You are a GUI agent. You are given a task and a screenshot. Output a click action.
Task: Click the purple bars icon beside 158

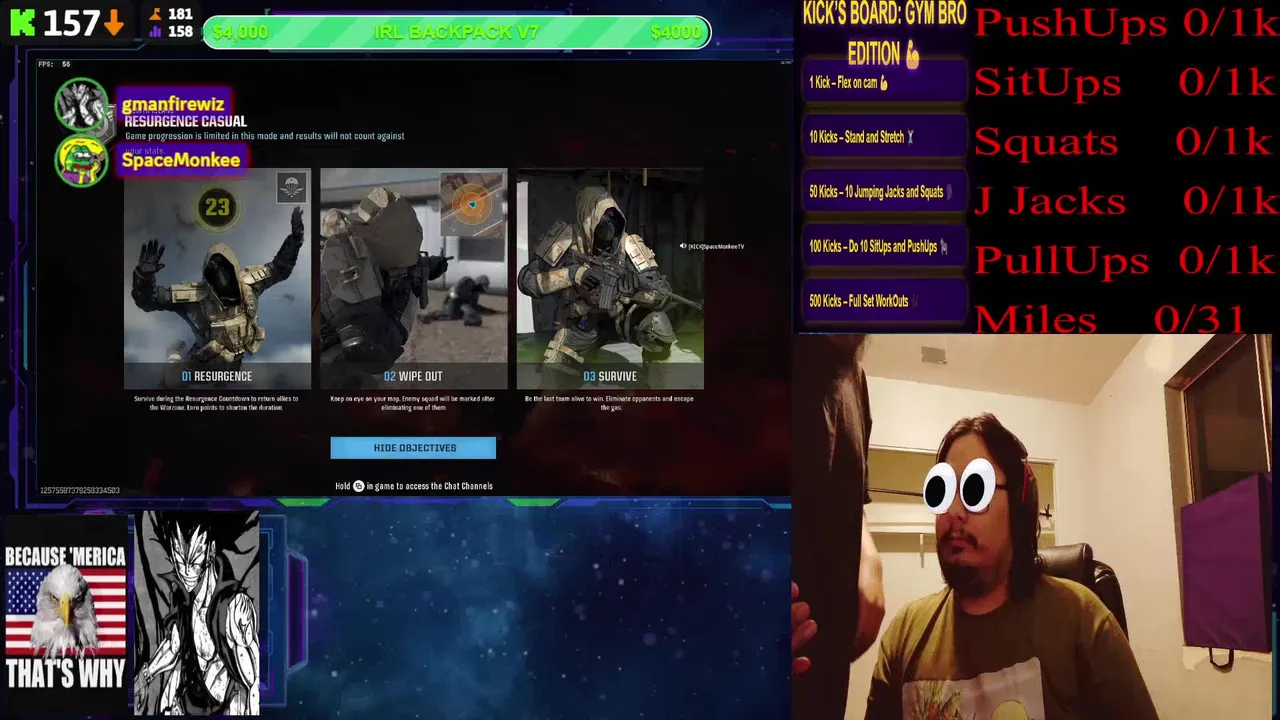[x=155, y=32]
